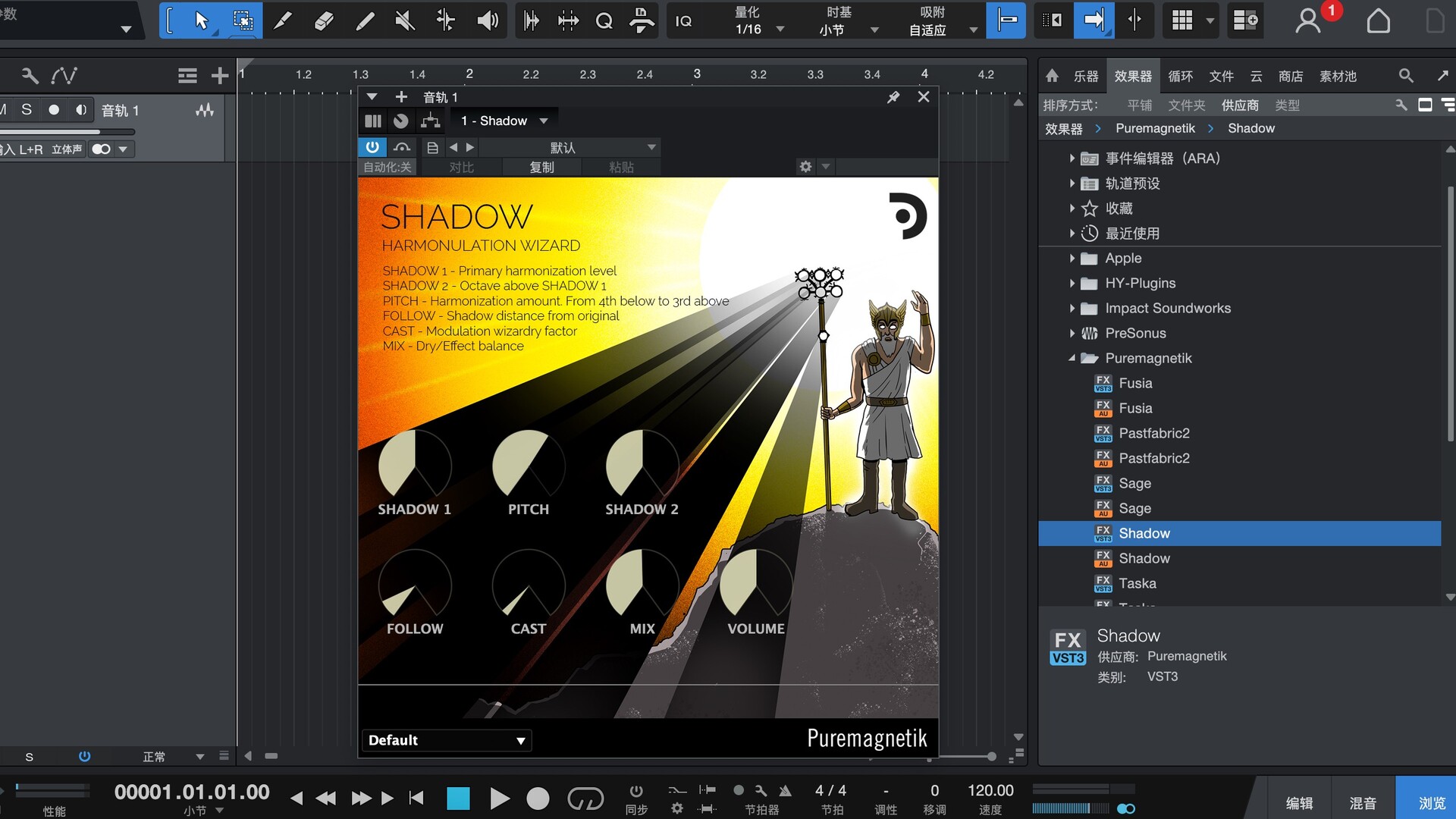Viewport: 1456px width, 819px height.
Task: Toggle record arm on 音轨 1
Action: [54, 110]
